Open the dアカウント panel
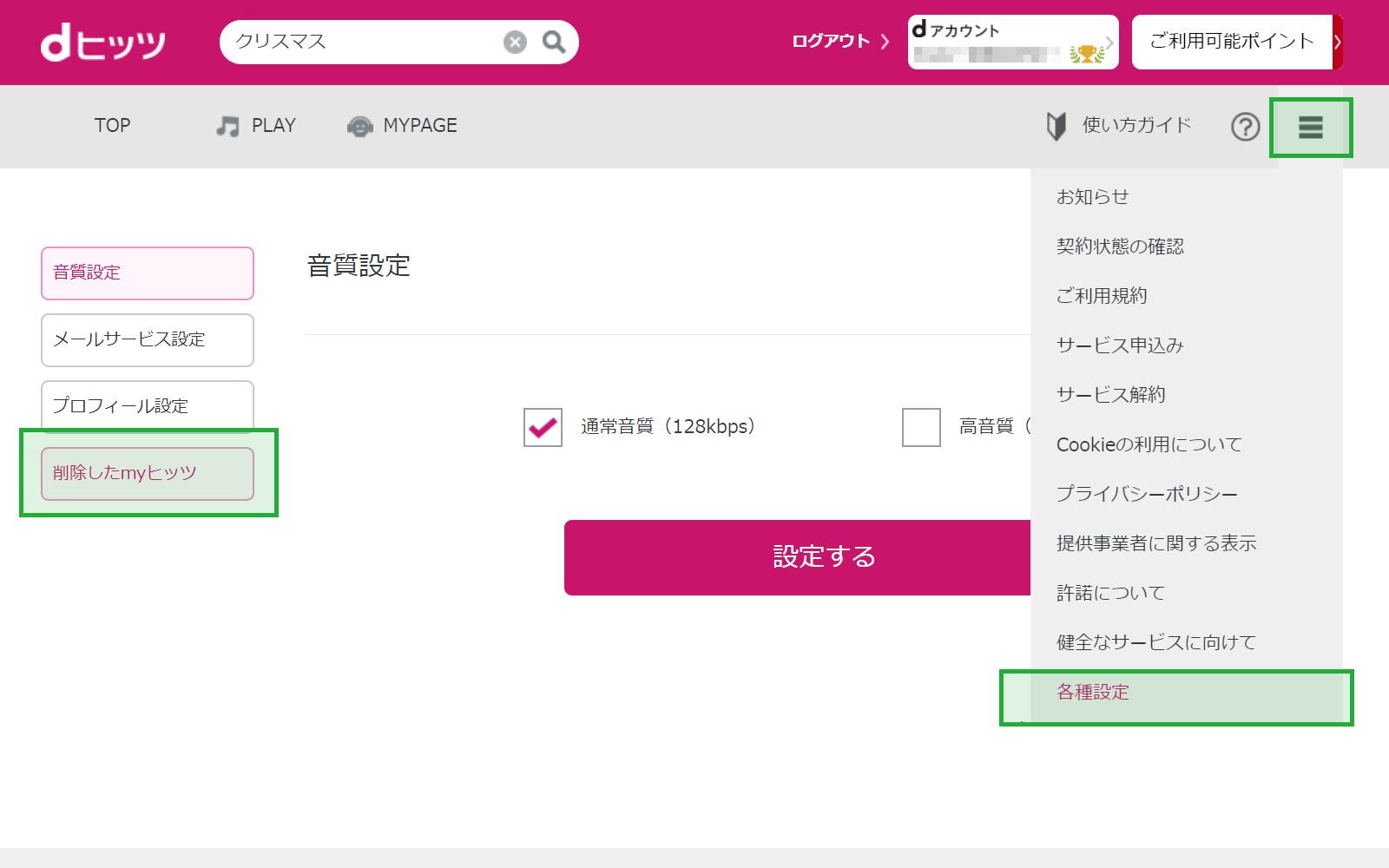 click(1013, 42)
